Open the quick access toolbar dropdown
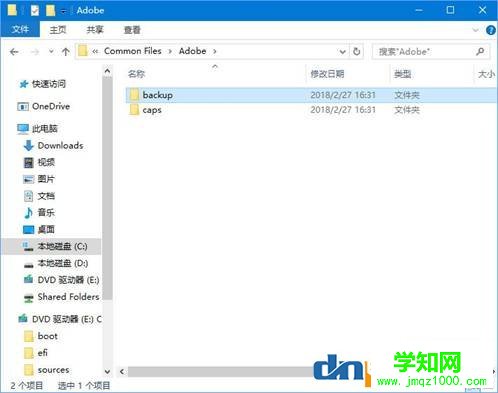The height and width of the screenshot is (393, 498). 63,11
